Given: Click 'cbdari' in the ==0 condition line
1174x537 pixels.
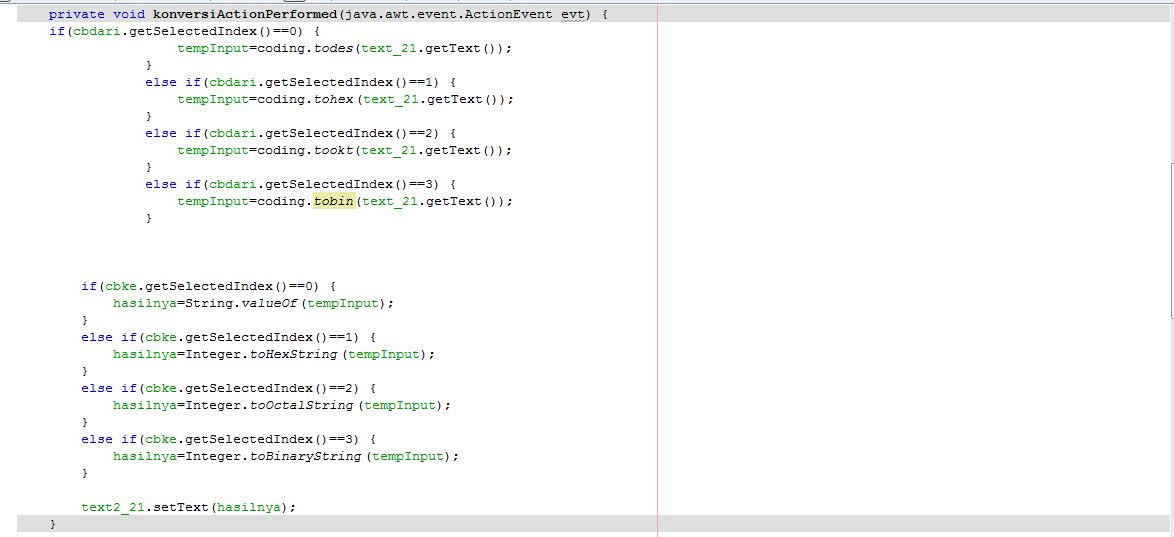Looking at the screenshot, I should click(x=97, y=31).
